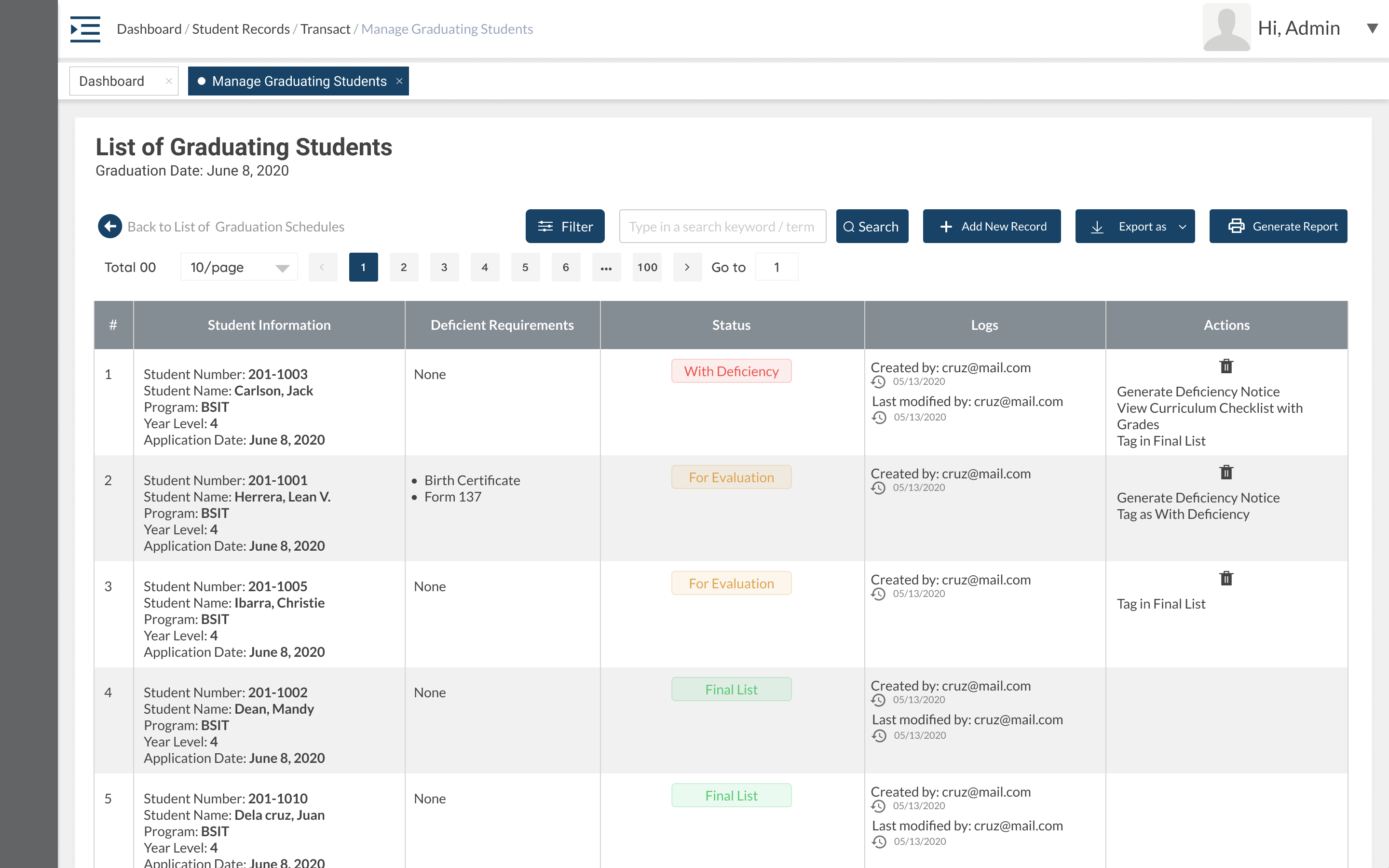The image size is (1389, 868).
Task: Expand the Export as dropdown
Action: pyautogui.click(x=1135, y=226)
